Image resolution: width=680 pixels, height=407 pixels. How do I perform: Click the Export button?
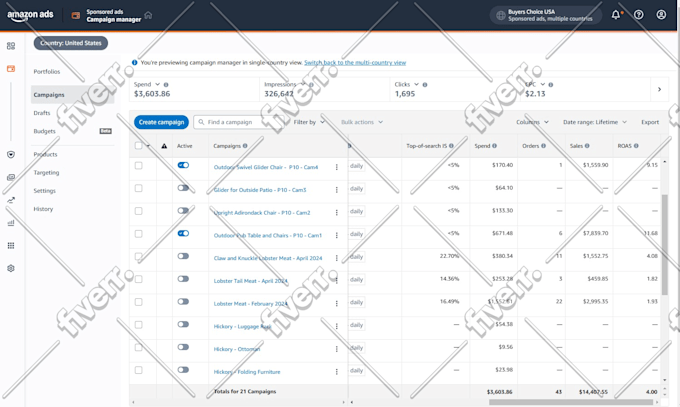[x=650, y=122]
